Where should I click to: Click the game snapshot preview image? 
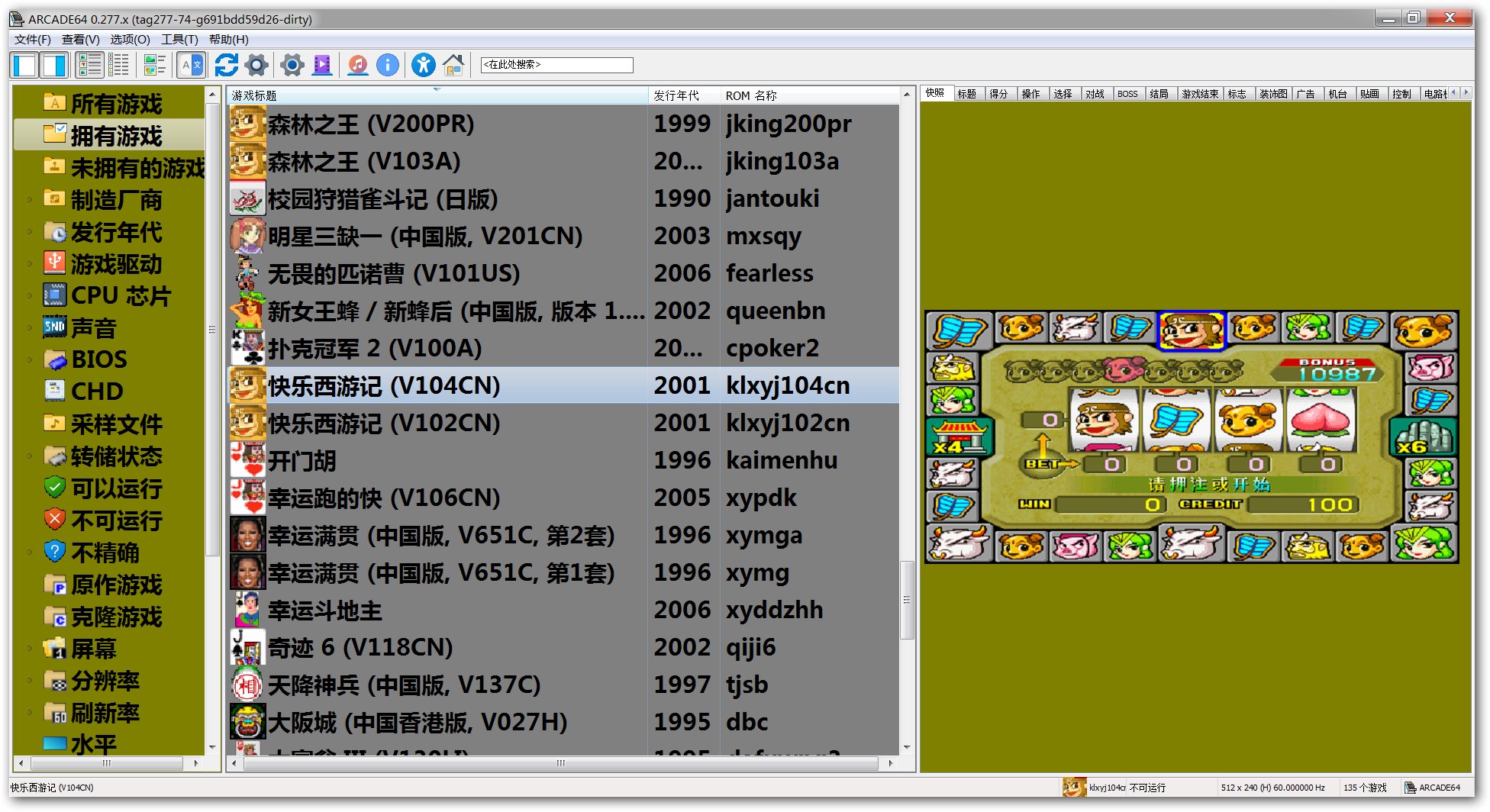pos(1192,437)
